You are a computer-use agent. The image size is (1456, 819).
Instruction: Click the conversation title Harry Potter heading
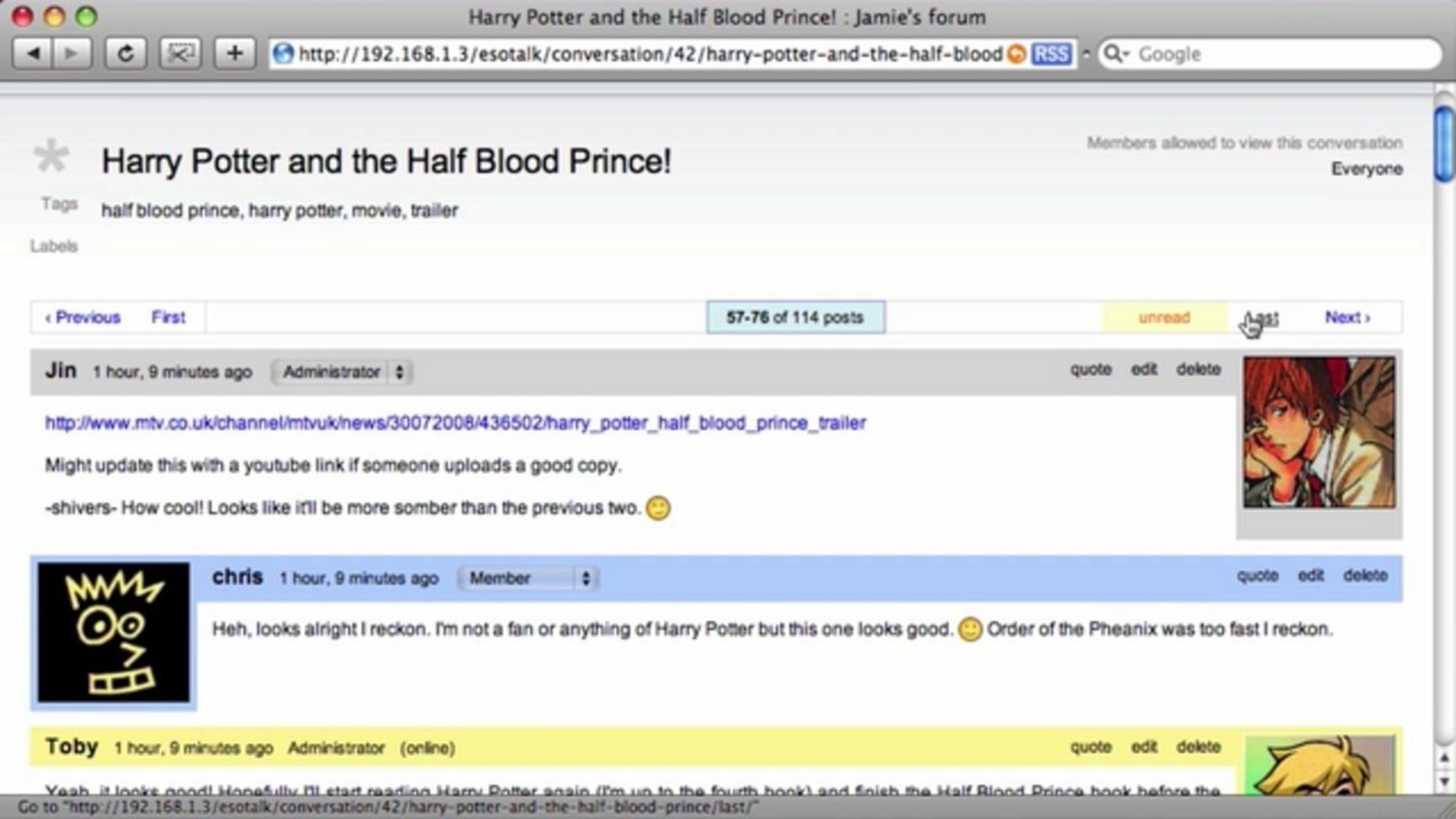[x=386, y=162]
